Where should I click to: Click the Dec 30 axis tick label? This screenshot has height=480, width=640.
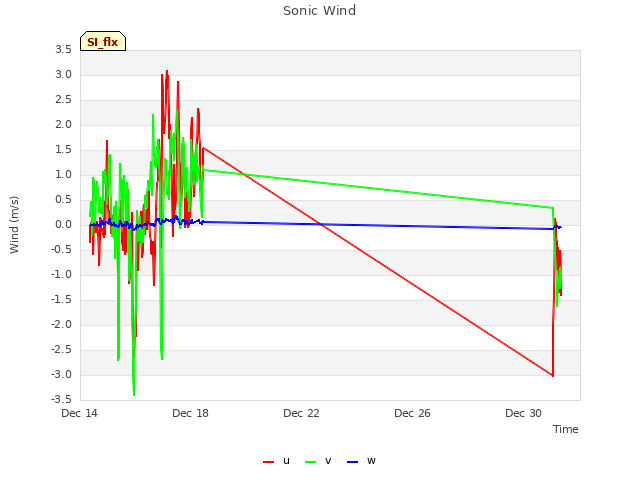[x=524, y=413]
